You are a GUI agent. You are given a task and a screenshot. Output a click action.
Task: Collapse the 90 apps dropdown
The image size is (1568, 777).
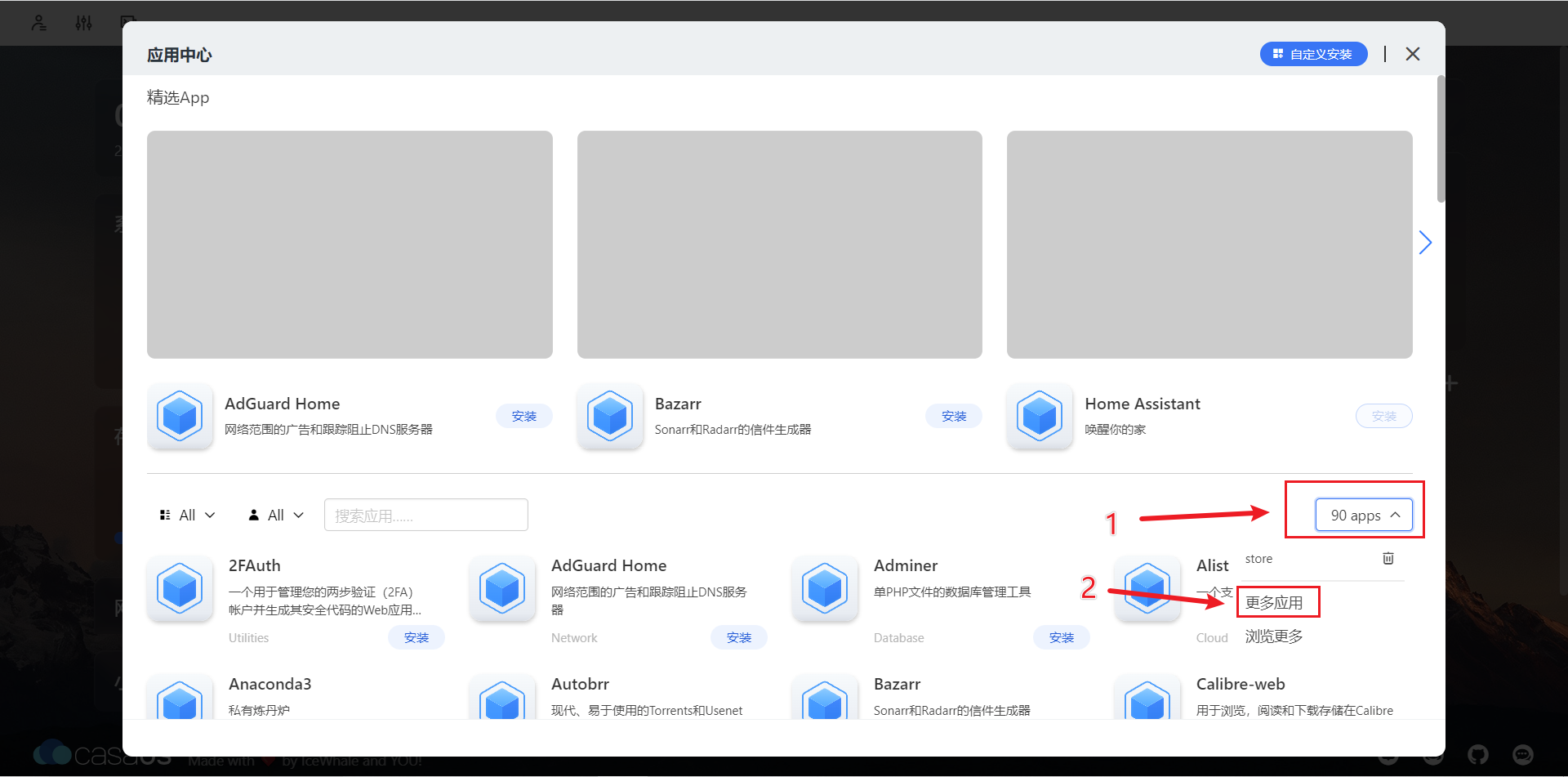[1364, 515]
